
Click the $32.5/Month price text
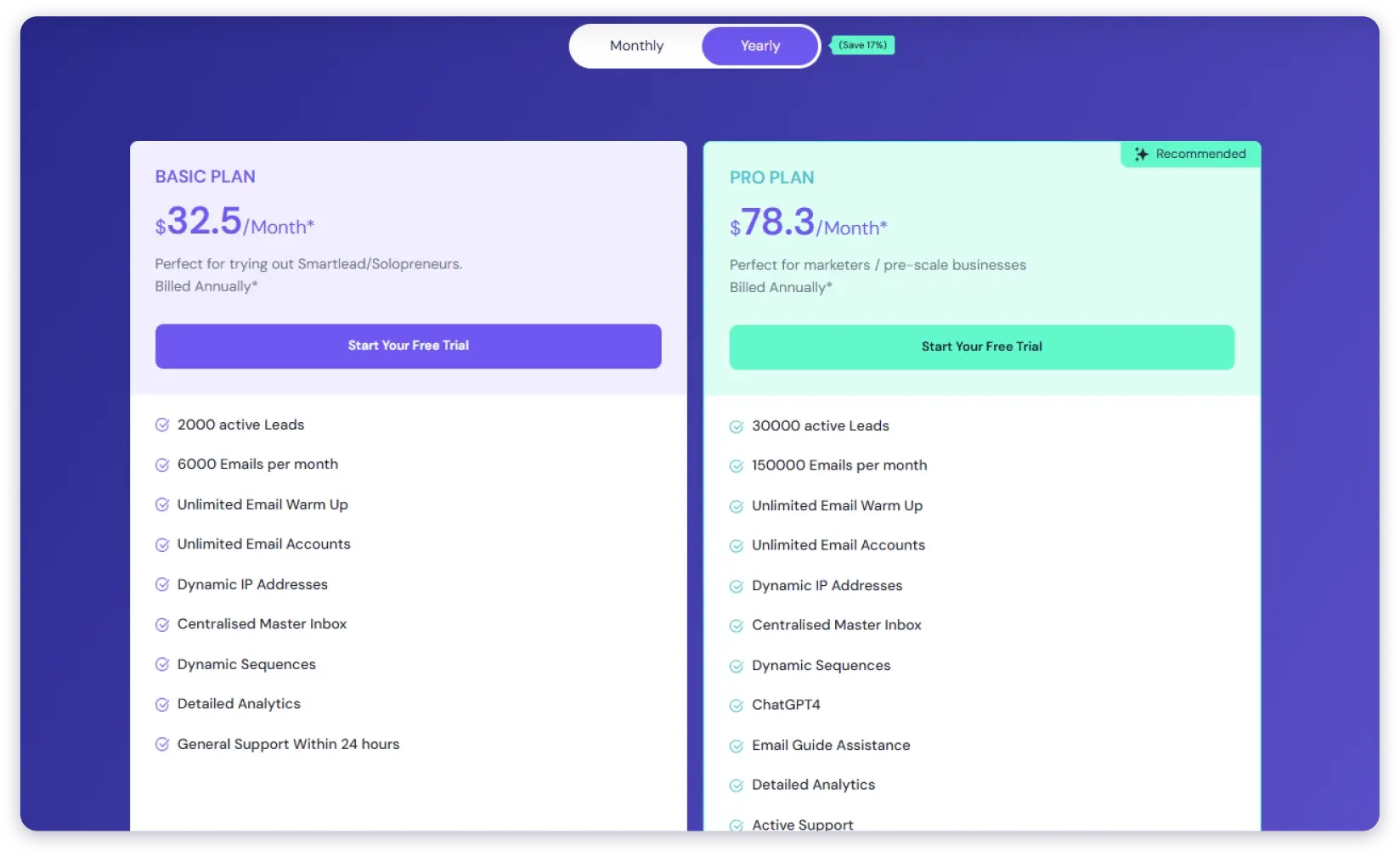pos(234,223)
